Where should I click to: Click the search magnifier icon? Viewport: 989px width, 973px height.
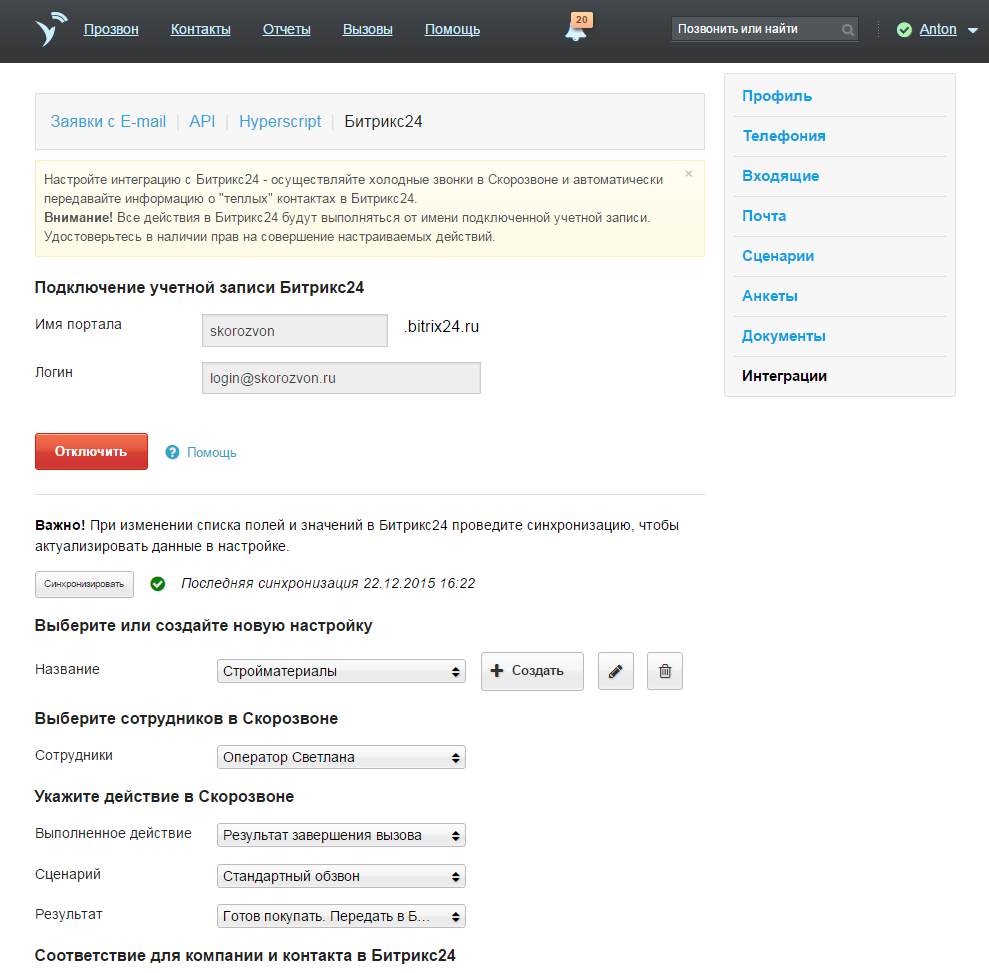click(x=848, y=30)
